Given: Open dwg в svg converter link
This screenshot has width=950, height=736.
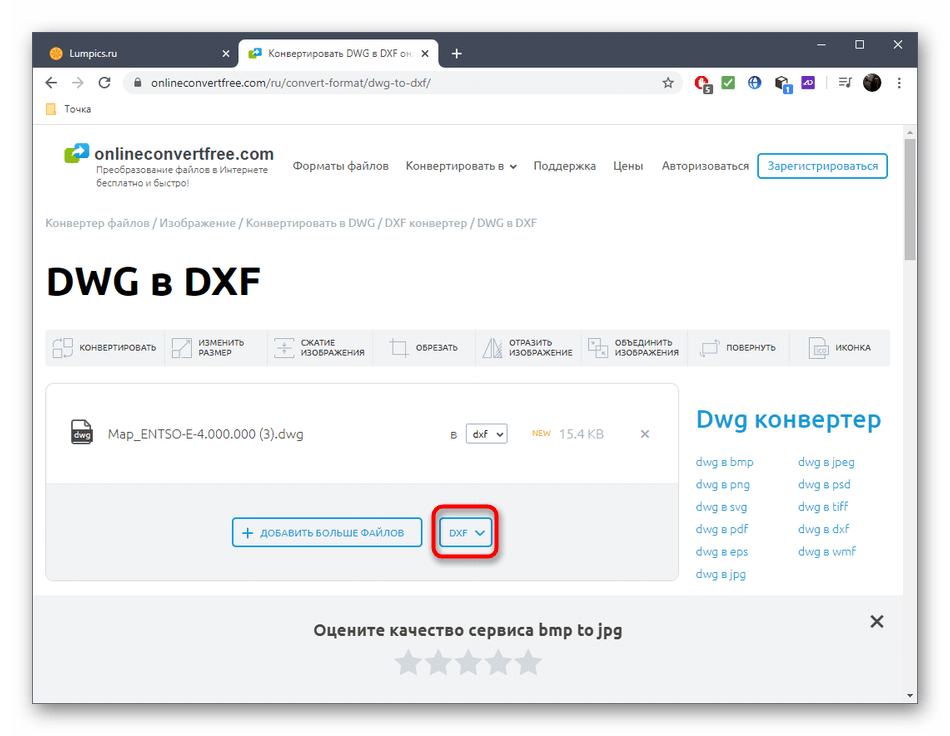Looking at the screenshot, I should pyautogui.click(x=721, y=507).
